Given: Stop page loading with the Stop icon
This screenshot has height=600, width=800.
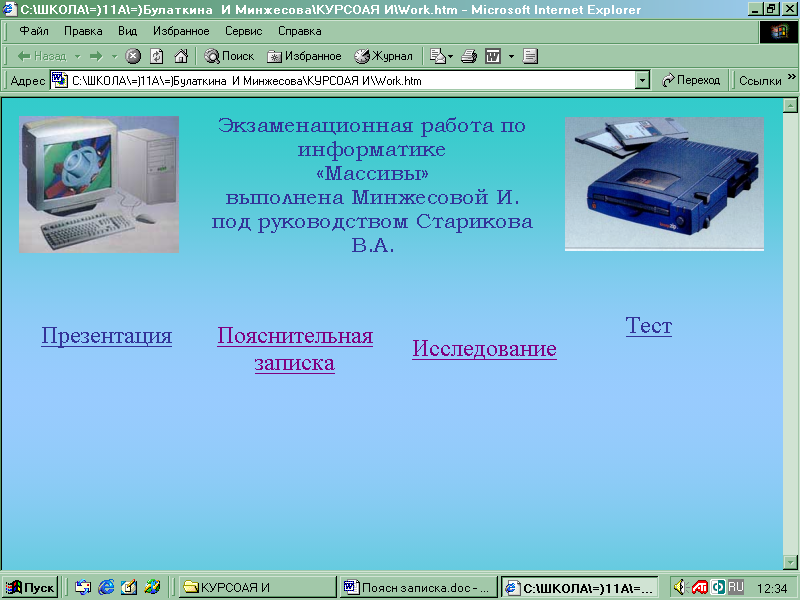Looking at the screenshot, I should pyautogui.click(x=133, y=56).
